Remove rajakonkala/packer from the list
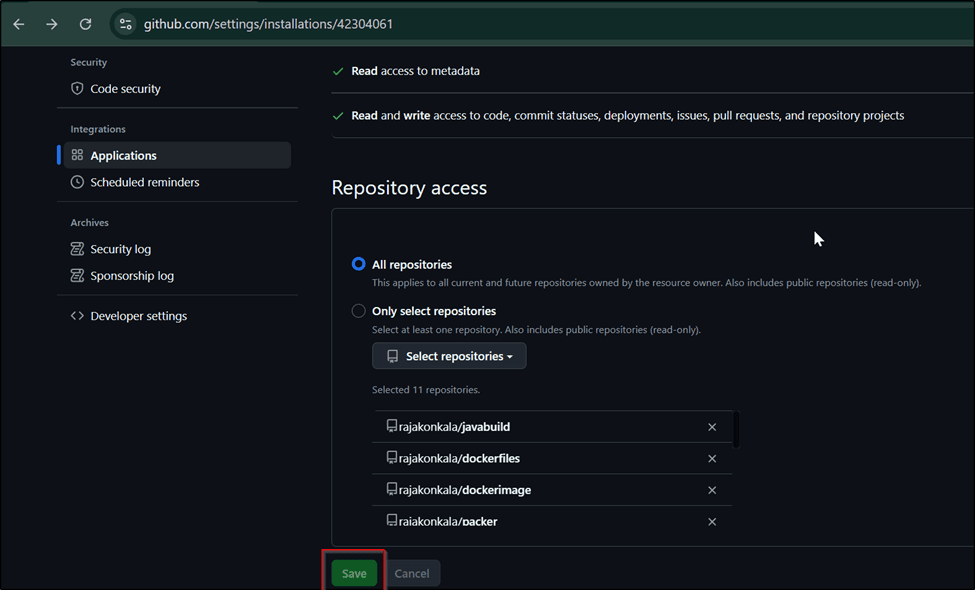975x590 pixels. [x=712, y=521]
